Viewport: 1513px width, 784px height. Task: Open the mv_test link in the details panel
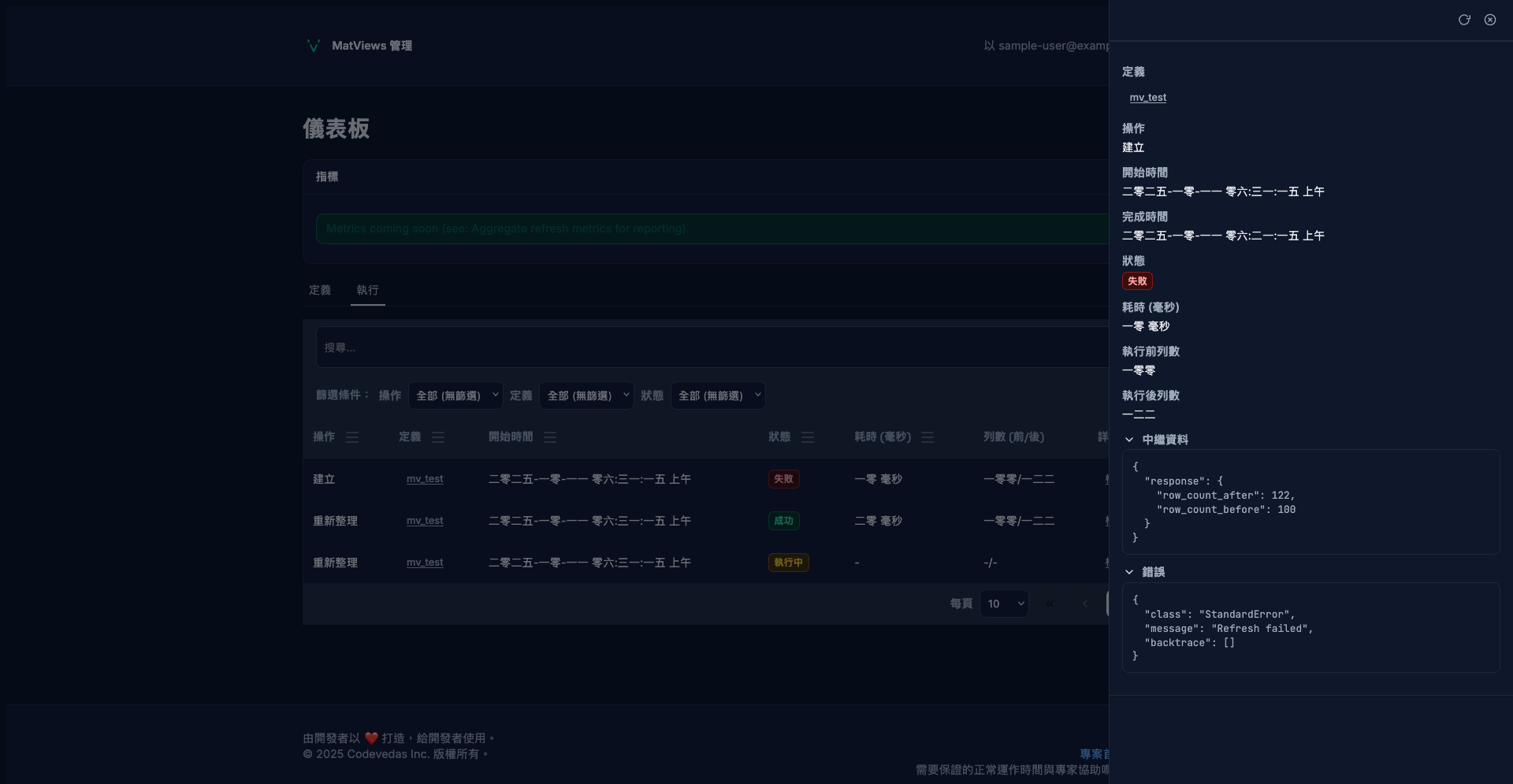pos(1147,98)
